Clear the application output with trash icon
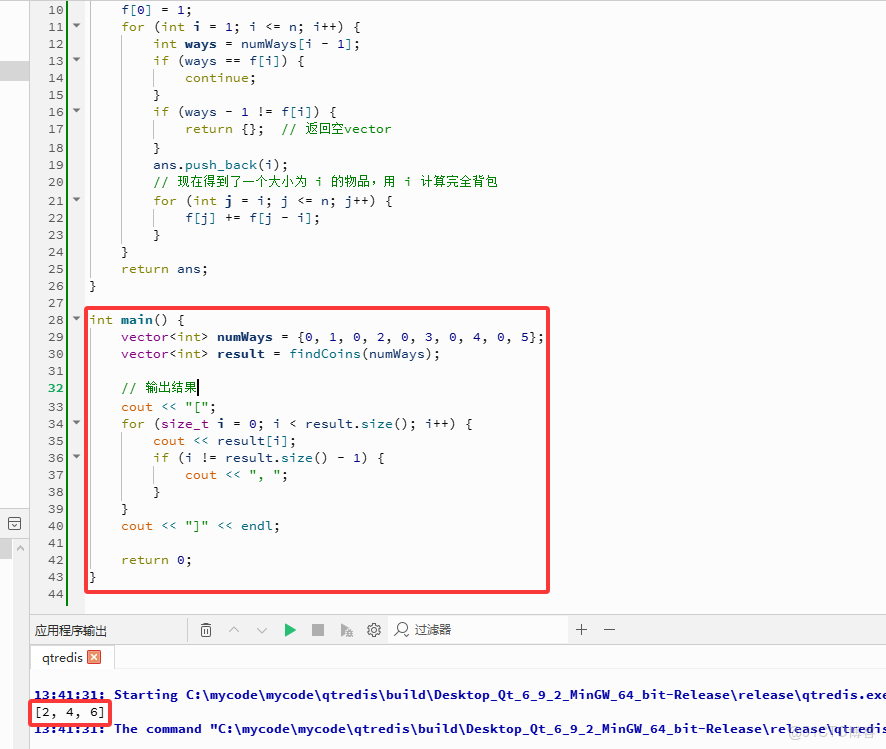The height and width of the screenshot is (749, 886). (x=206, y=630)
